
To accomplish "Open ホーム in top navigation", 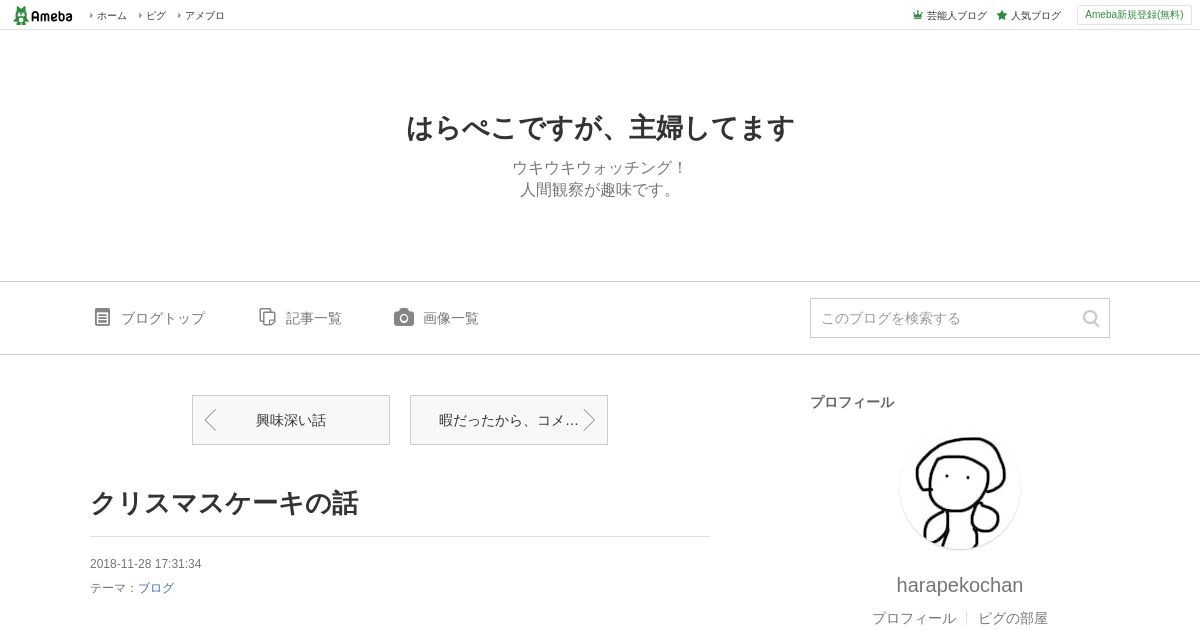I will coord(111,15).
